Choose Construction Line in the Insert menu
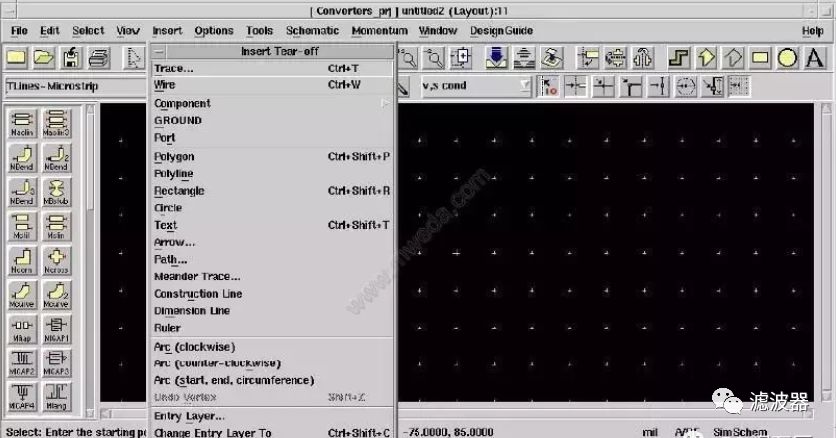 (272, 294)
